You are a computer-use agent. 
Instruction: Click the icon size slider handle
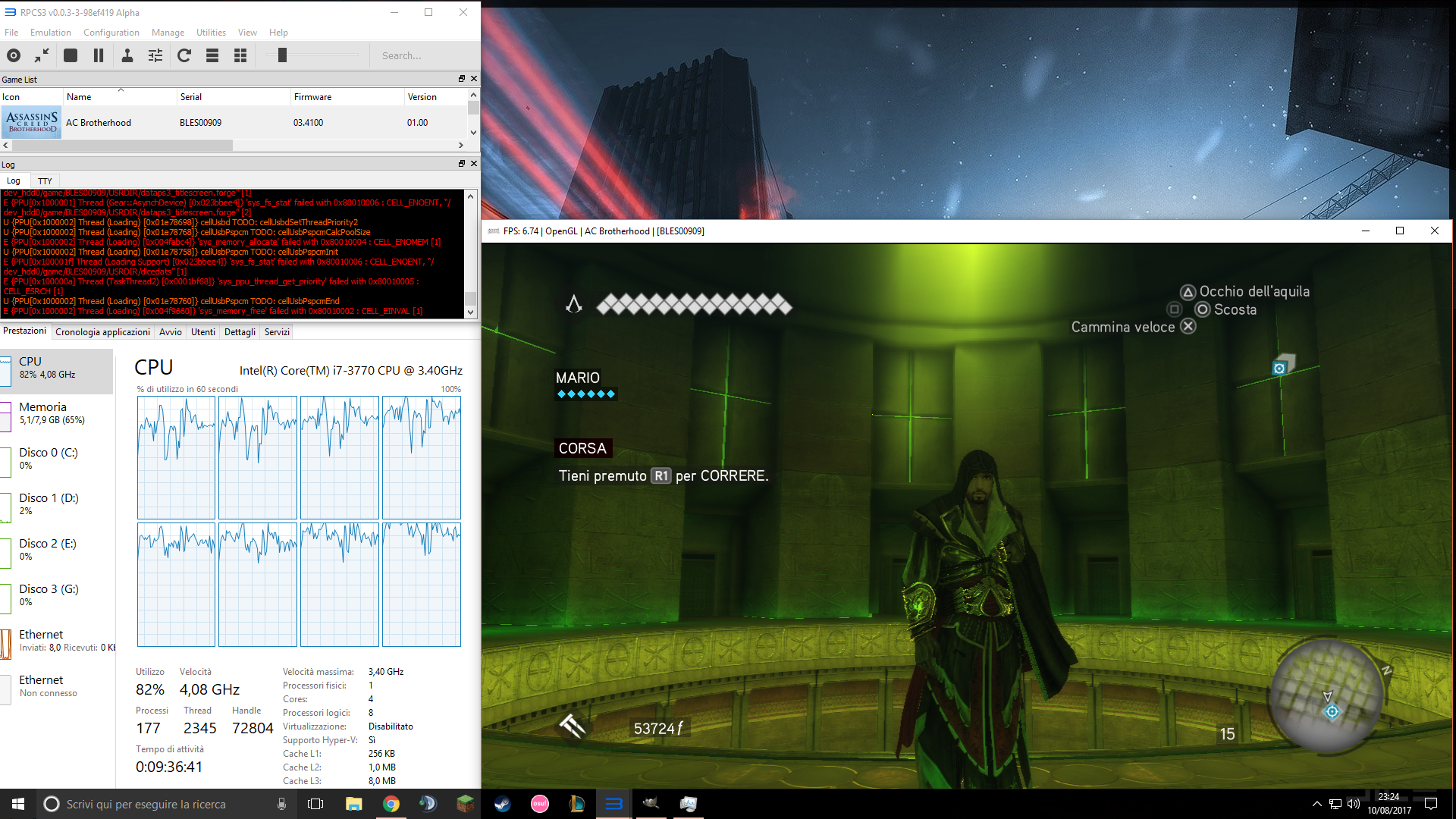point(282,55)
